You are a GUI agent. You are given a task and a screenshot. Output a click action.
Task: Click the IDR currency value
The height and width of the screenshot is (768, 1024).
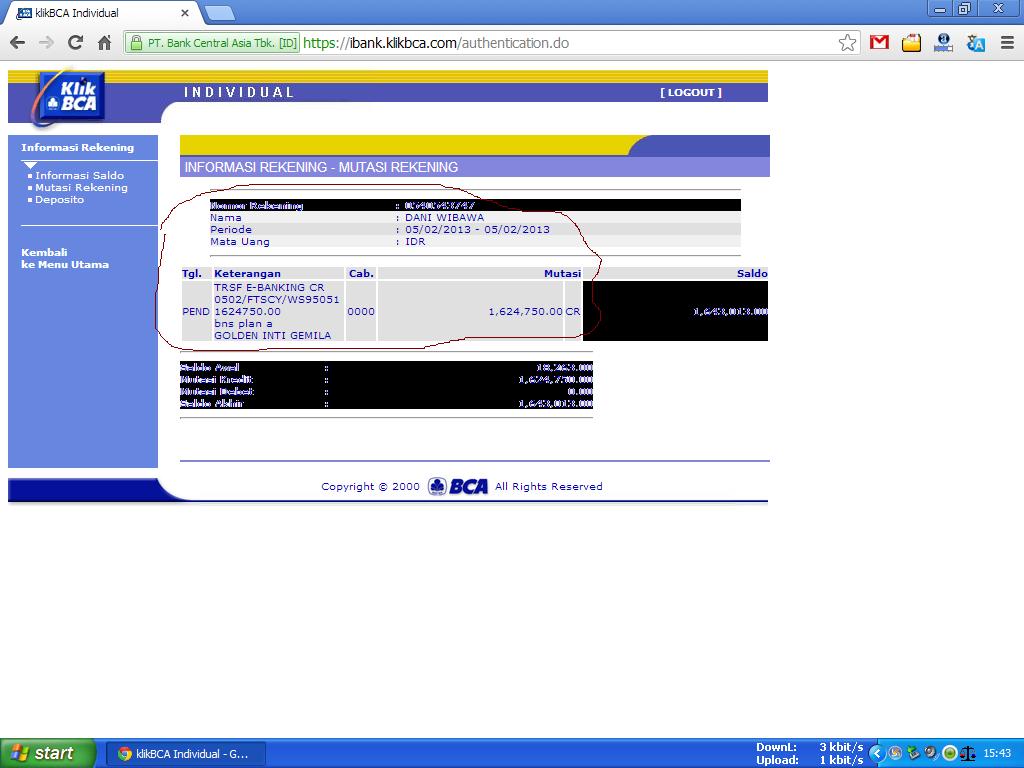[x=415, y=242]
